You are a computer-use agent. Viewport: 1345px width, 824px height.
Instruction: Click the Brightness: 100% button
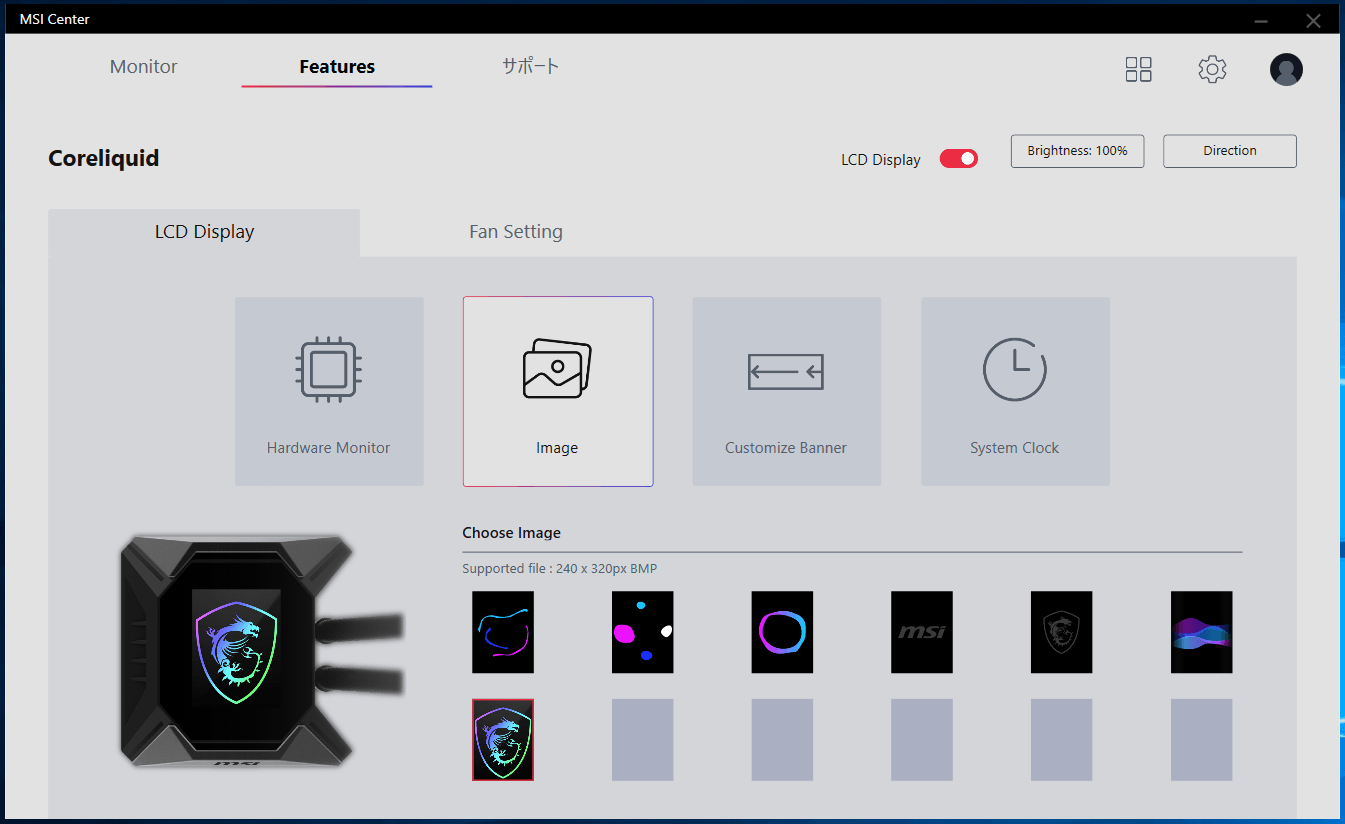click(1077, 151)
